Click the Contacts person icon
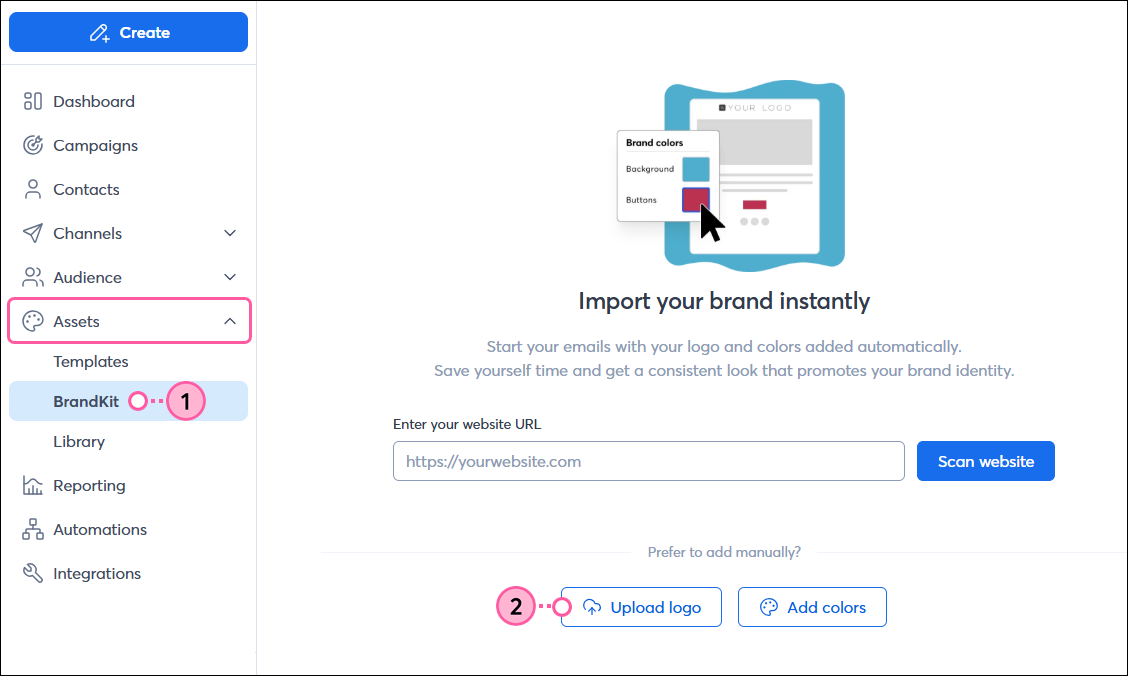 32,189
